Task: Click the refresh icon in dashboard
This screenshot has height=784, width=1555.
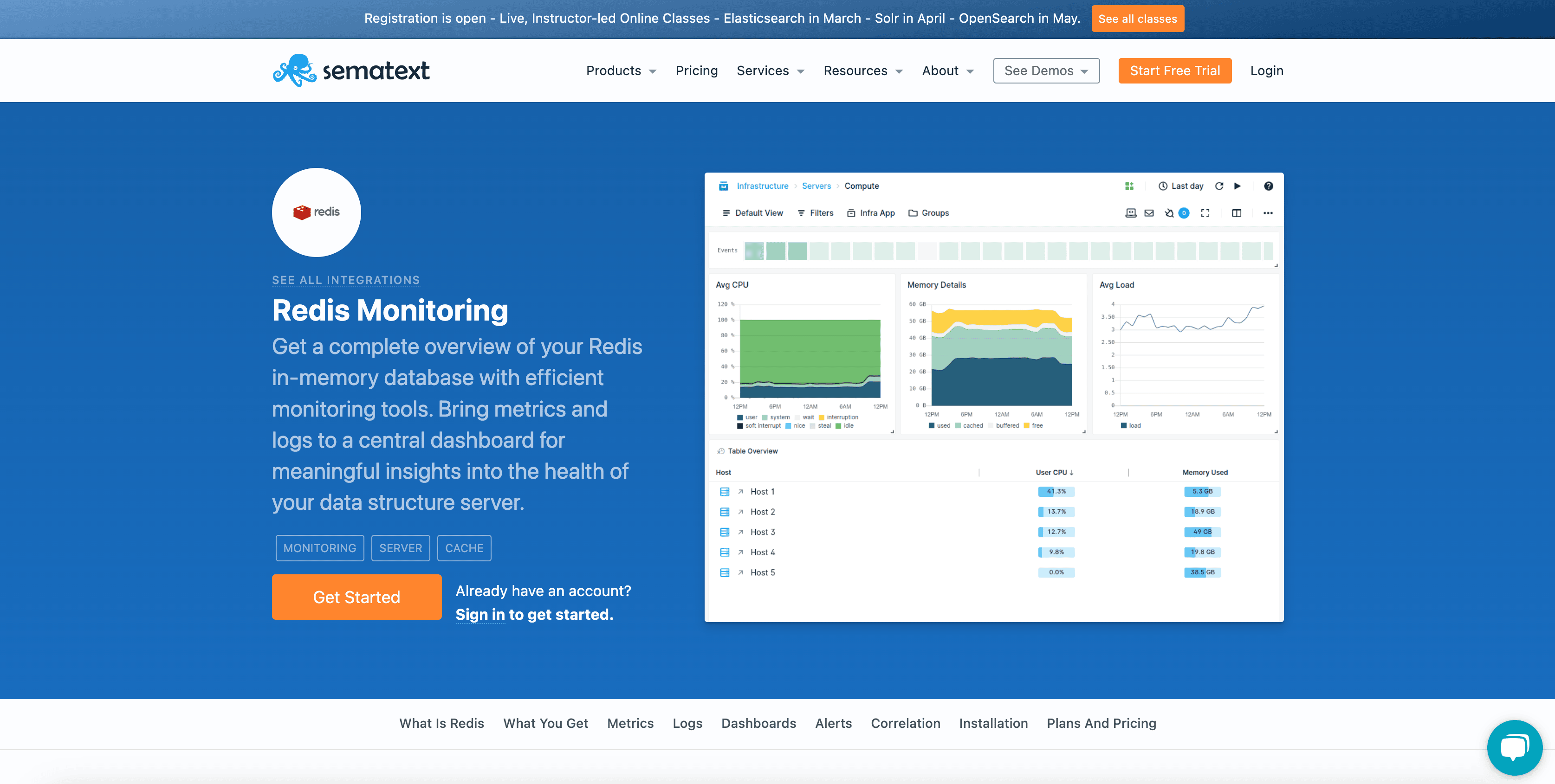Action: point(1219,186)
